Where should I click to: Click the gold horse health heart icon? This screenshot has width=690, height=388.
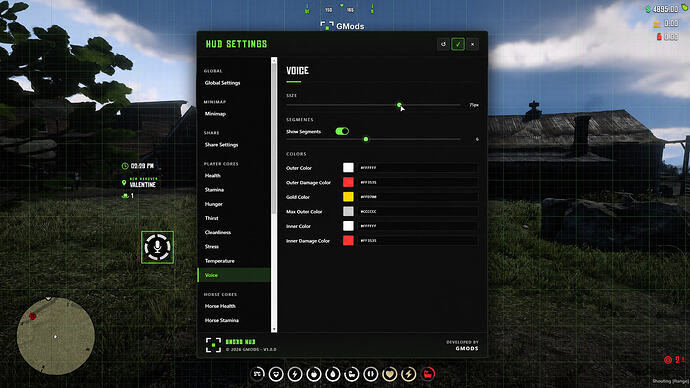(389, 374)
